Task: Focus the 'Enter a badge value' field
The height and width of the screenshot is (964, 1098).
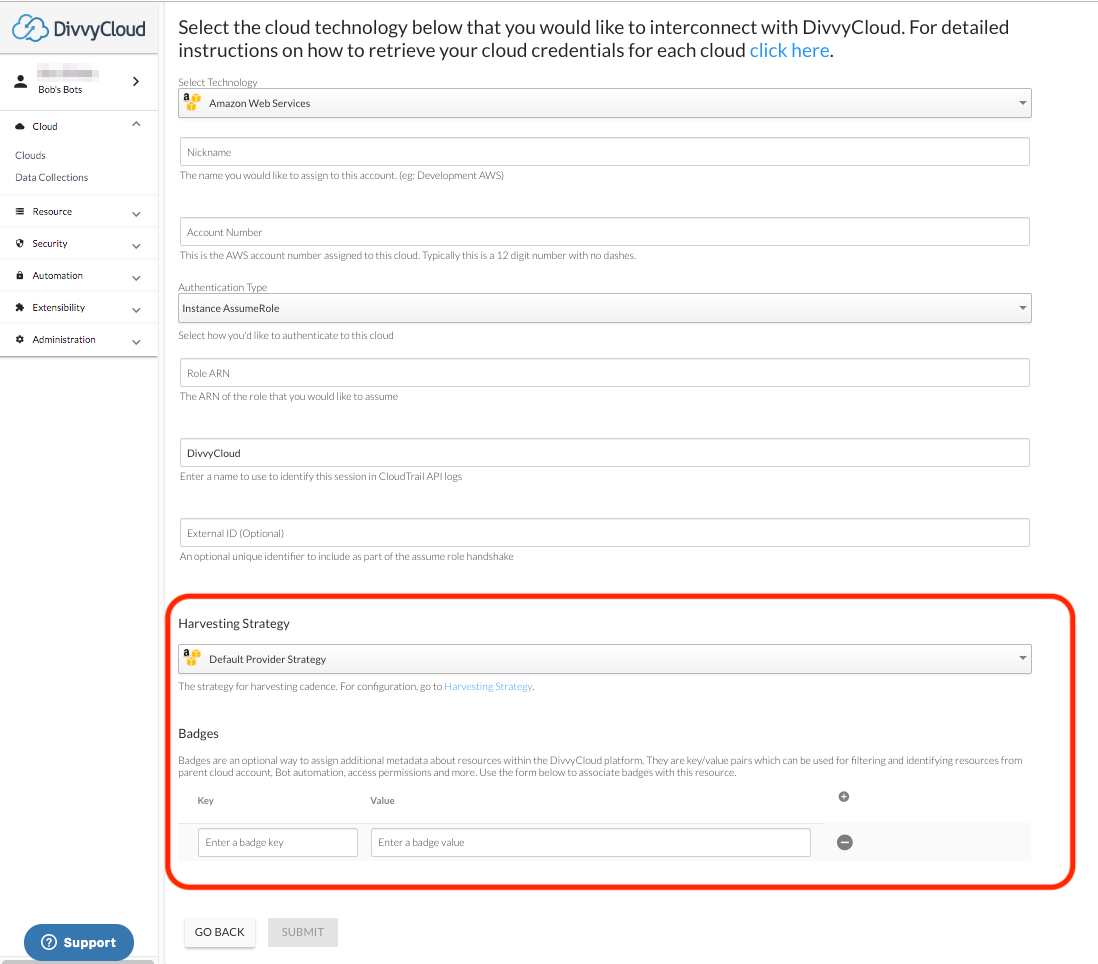Action: (591, 843)
